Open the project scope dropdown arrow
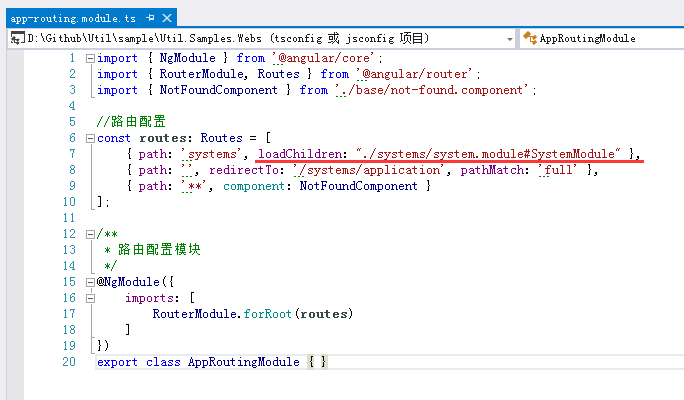The height and width of the screenshot is (400, 684). tap(510, 39)
